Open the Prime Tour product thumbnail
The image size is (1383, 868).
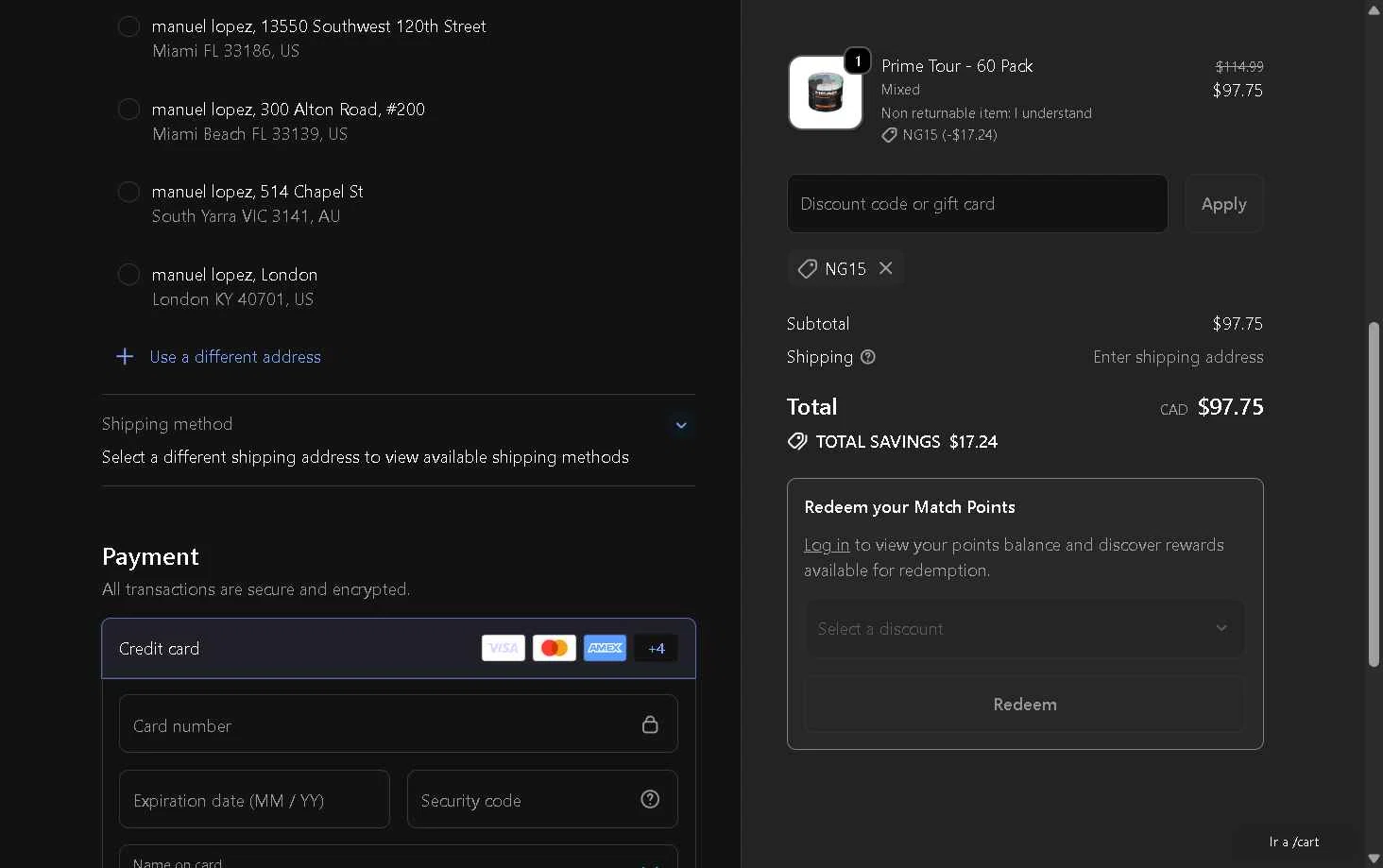click(x=826, y=93)
